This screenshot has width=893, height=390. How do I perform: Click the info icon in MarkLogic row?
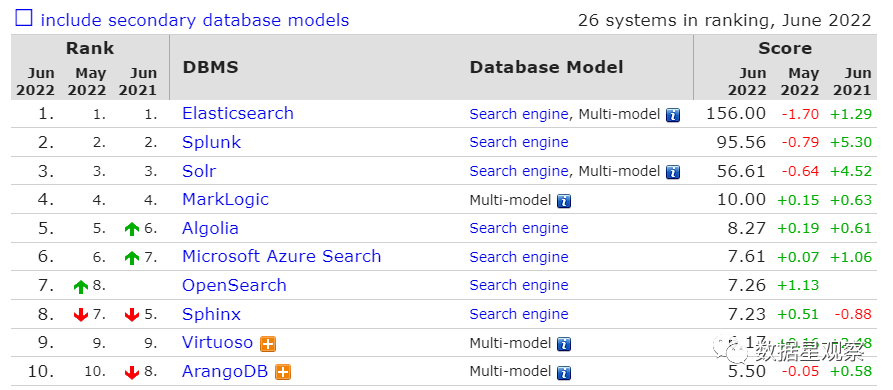coord(564,201)
